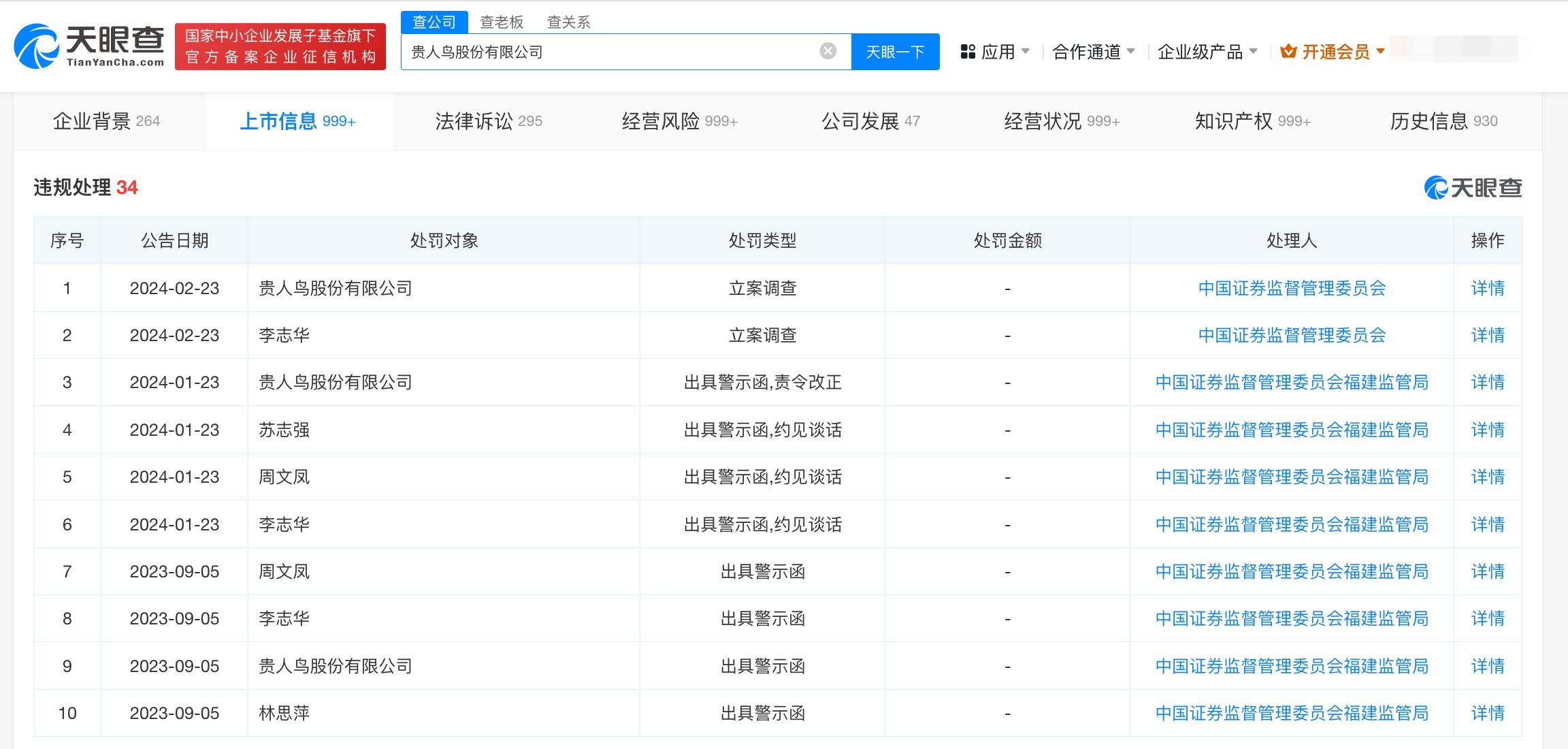The height and width of the screenshot is (749, 1568).
Task: Open the 企业背景 tab
Action: click(107, 121)
